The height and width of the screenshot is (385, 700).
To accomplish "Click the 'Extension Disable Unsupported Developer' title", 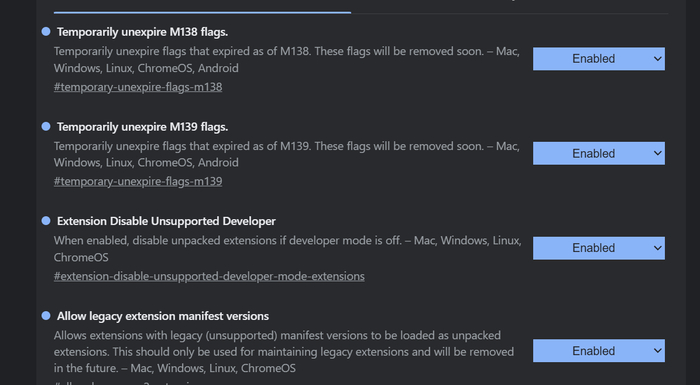I will 166,221.
